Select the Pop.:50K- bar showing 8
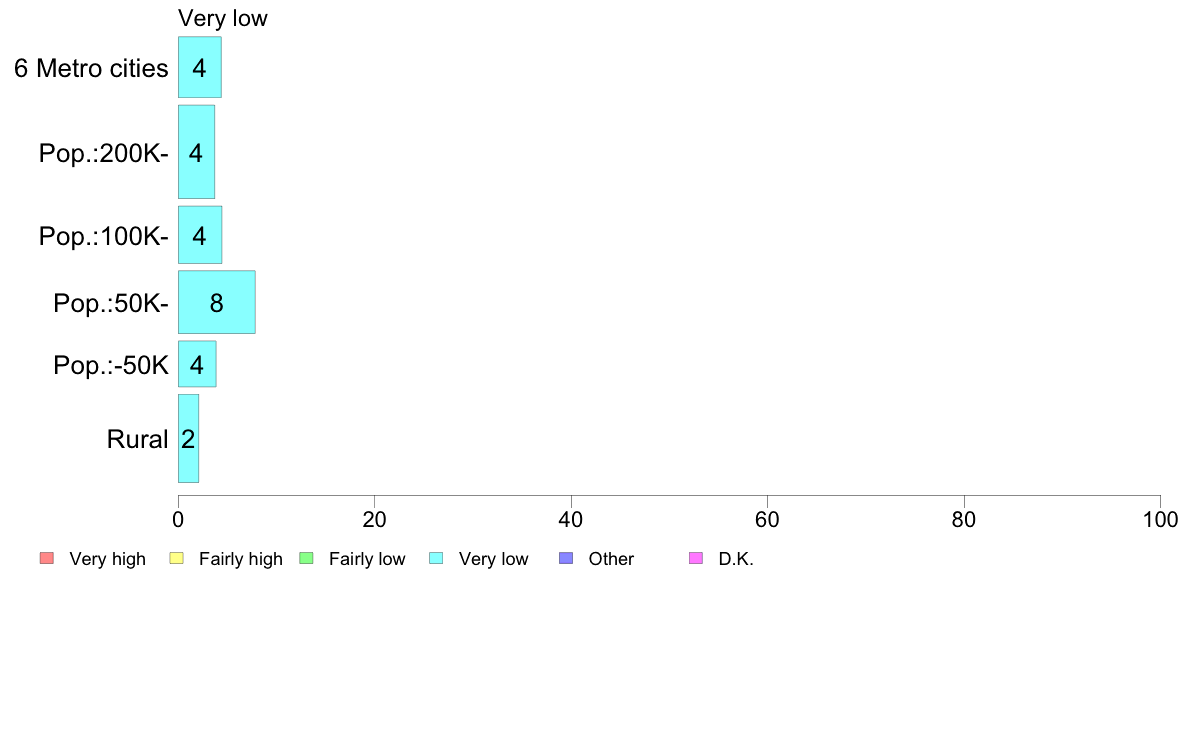The width and height of the screenshot is (1188, 736). tap(217, 302)
